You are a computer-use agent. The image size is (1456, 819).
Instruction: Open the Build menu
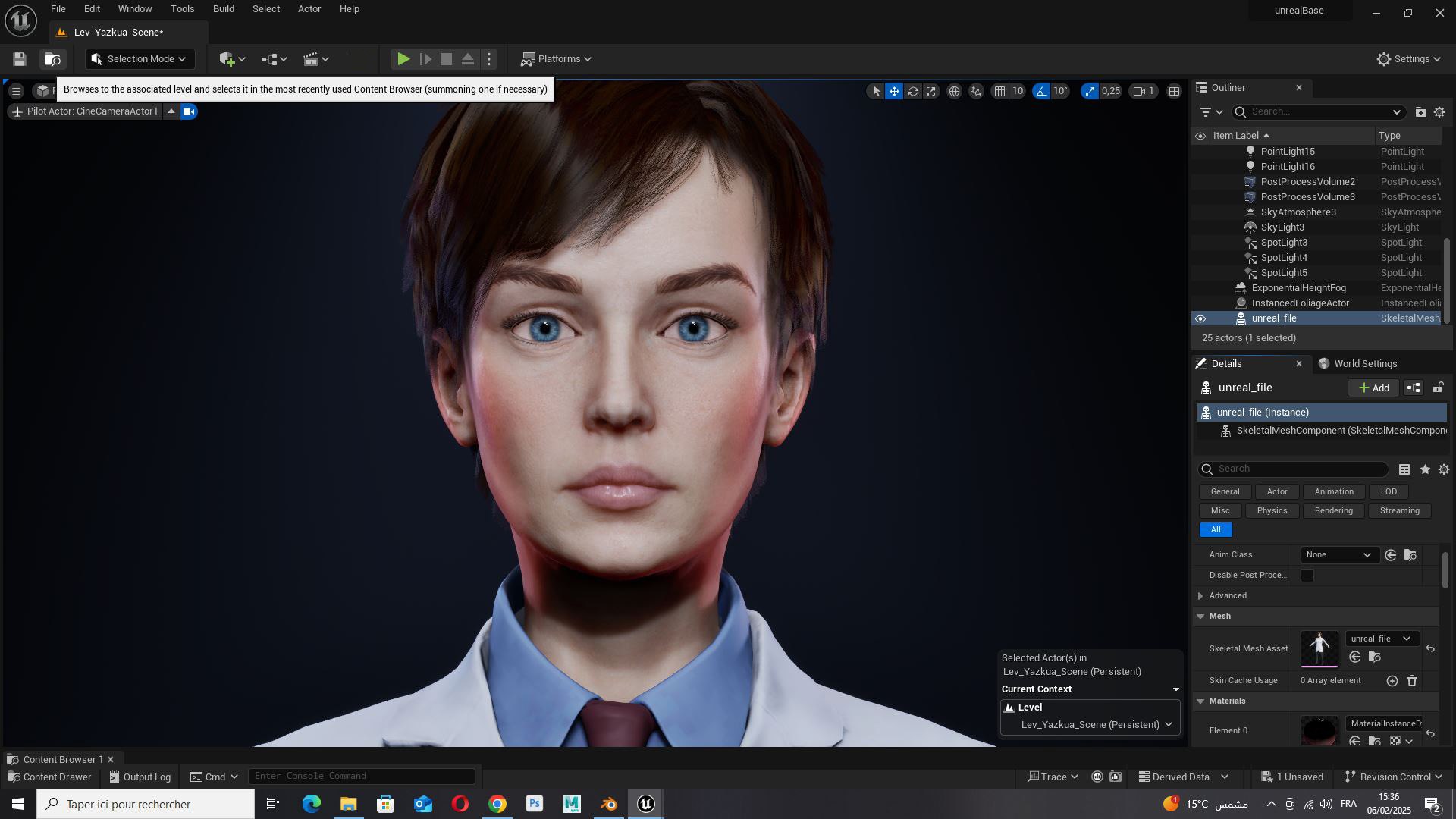[x=223, y=9]
